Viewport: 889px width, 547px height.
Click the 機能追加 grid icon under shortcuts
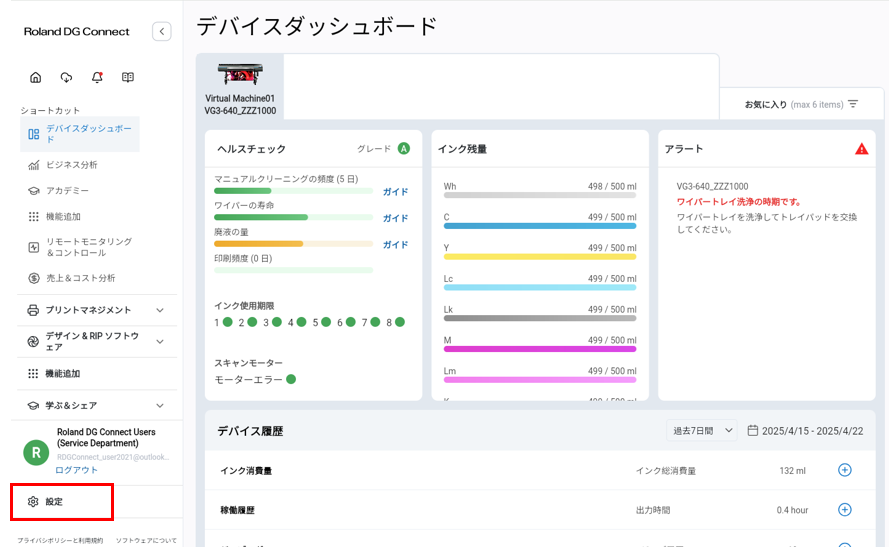click(33, 217)
